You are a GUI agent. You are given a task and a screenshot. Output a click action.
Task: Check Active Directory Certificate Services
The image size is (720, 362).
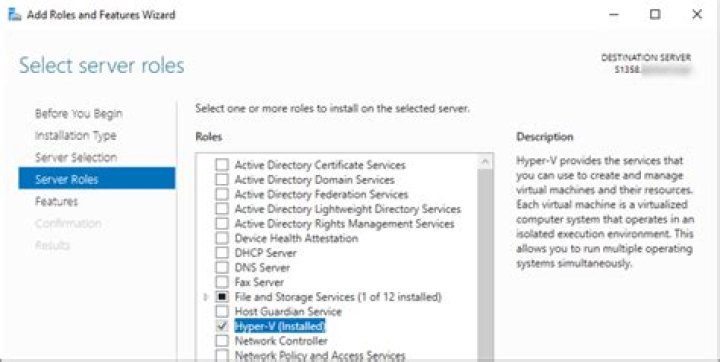coord(222,165)
